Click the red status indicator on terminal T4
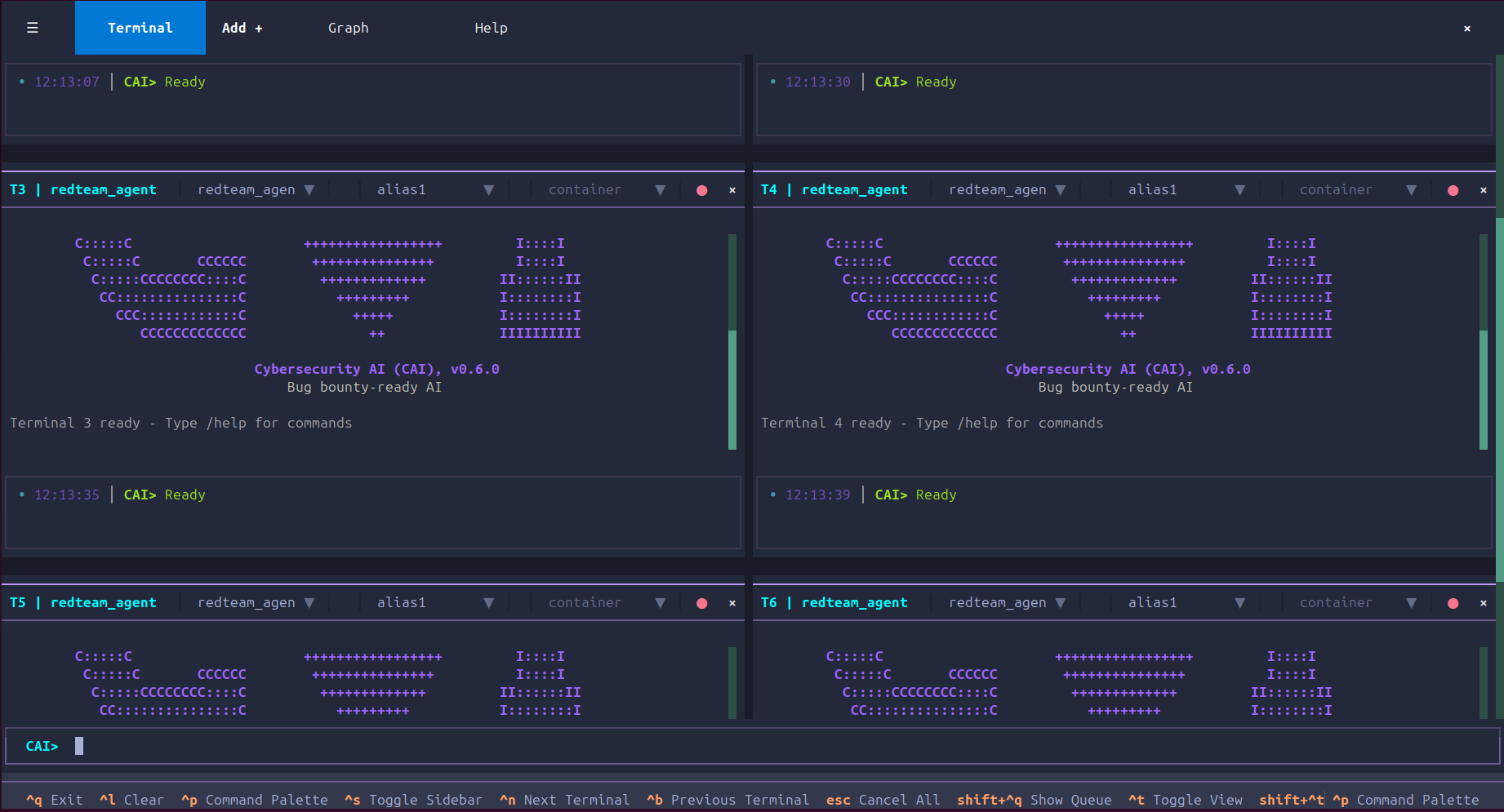 tap(1453, 189)
